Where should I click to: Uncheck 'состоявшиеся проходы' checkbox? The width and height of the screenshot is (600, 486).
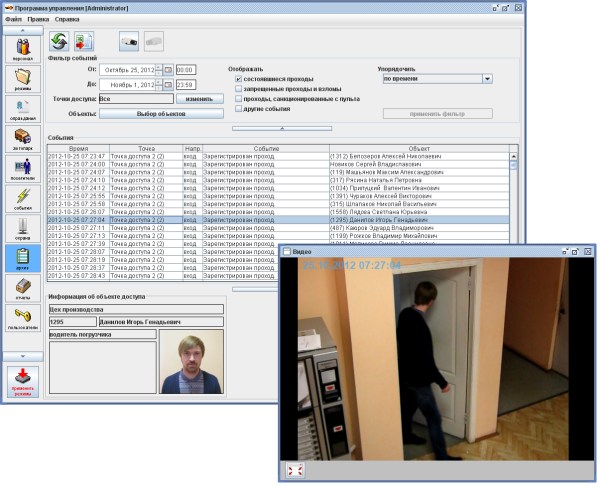[x=237, y=78]
